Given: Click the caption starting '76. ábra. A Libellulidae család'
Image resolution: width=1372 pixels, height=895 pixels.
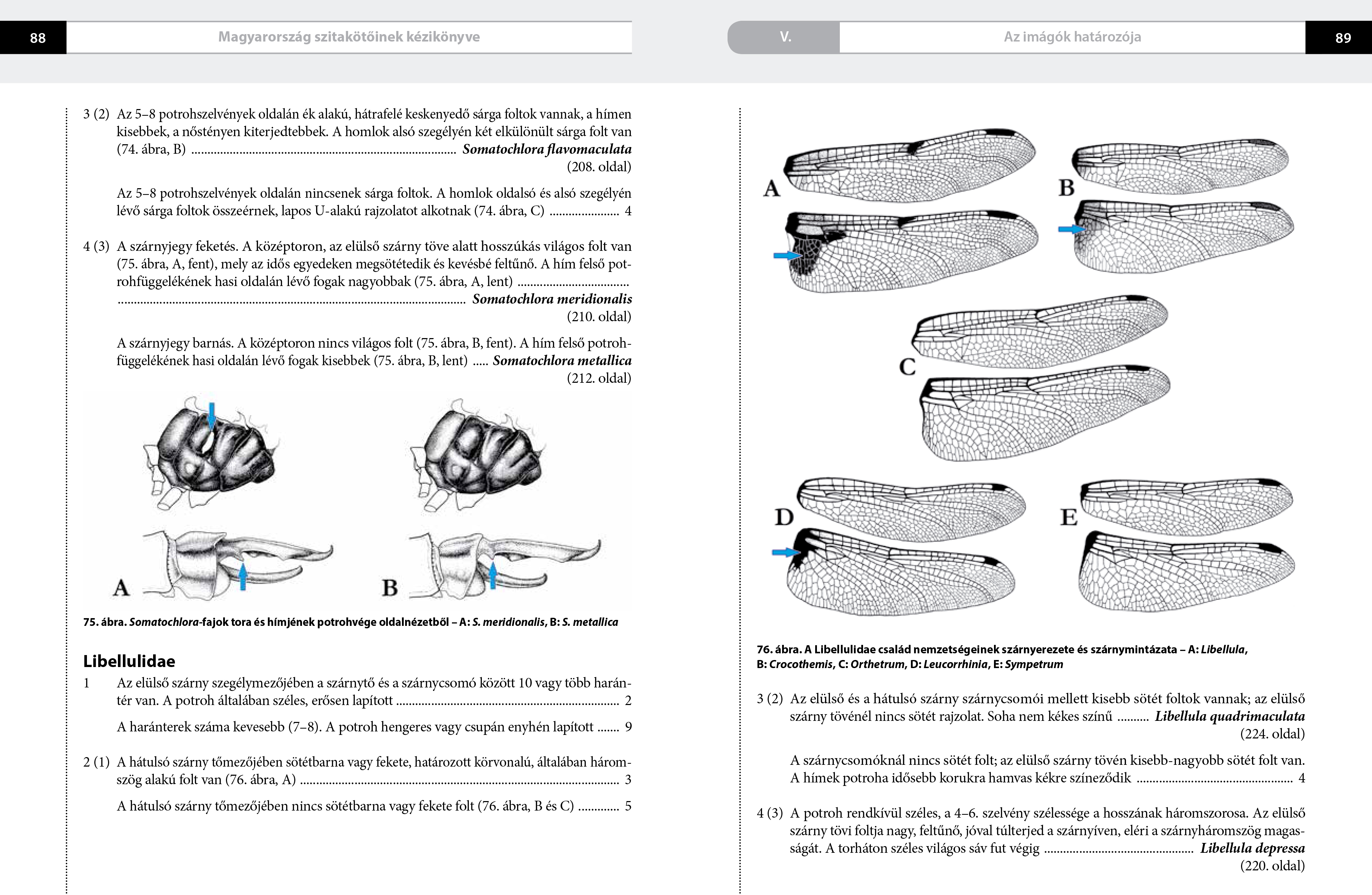Looking at the screenshot, I should (x=1002, y=657).
